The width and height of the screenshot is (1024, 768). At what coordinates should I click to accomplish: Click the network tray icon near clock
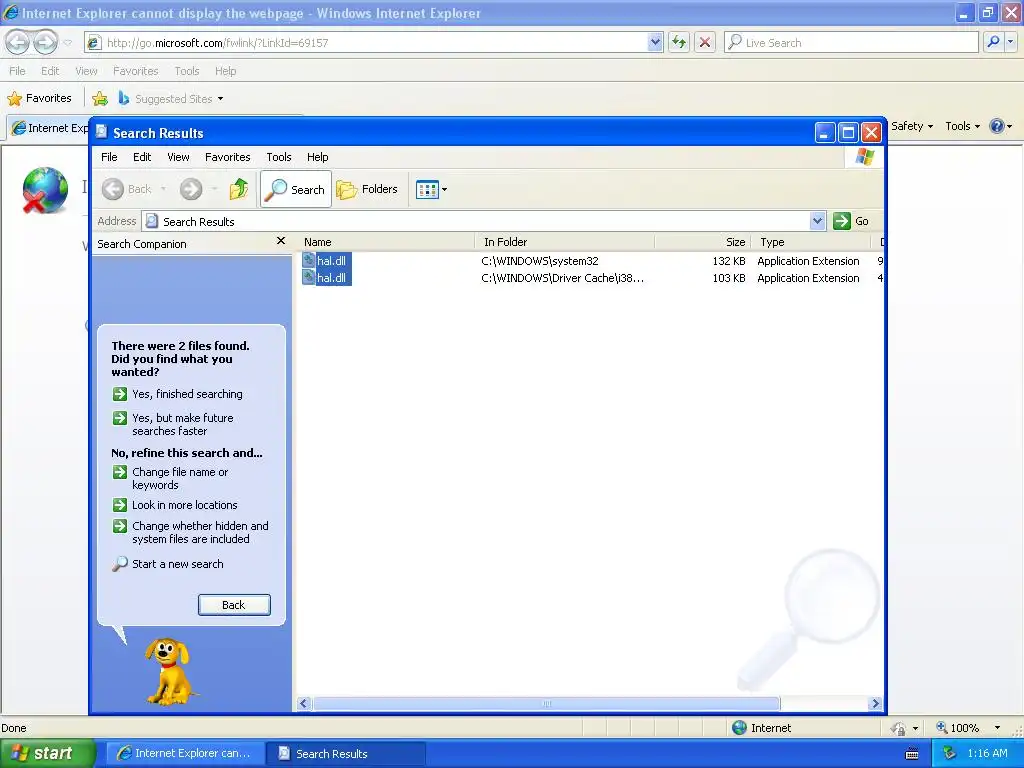coord(950,753)
